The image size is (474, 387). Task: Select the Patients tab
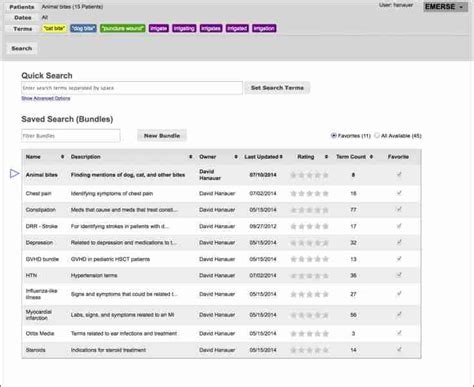22,7
